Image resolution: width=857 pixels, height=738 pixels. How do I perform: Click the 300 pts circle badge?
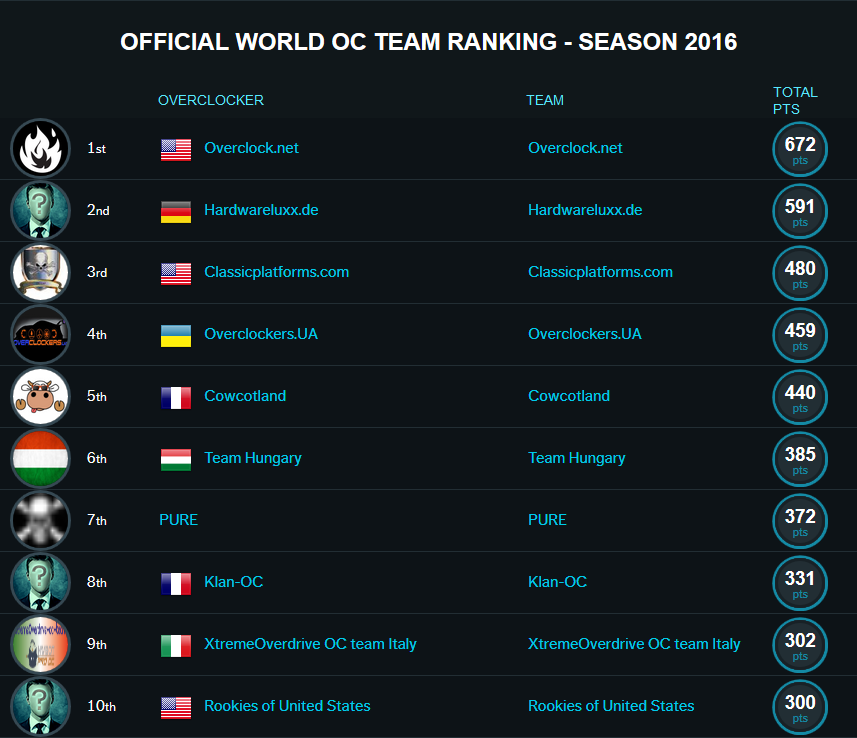tap(800, 707)
